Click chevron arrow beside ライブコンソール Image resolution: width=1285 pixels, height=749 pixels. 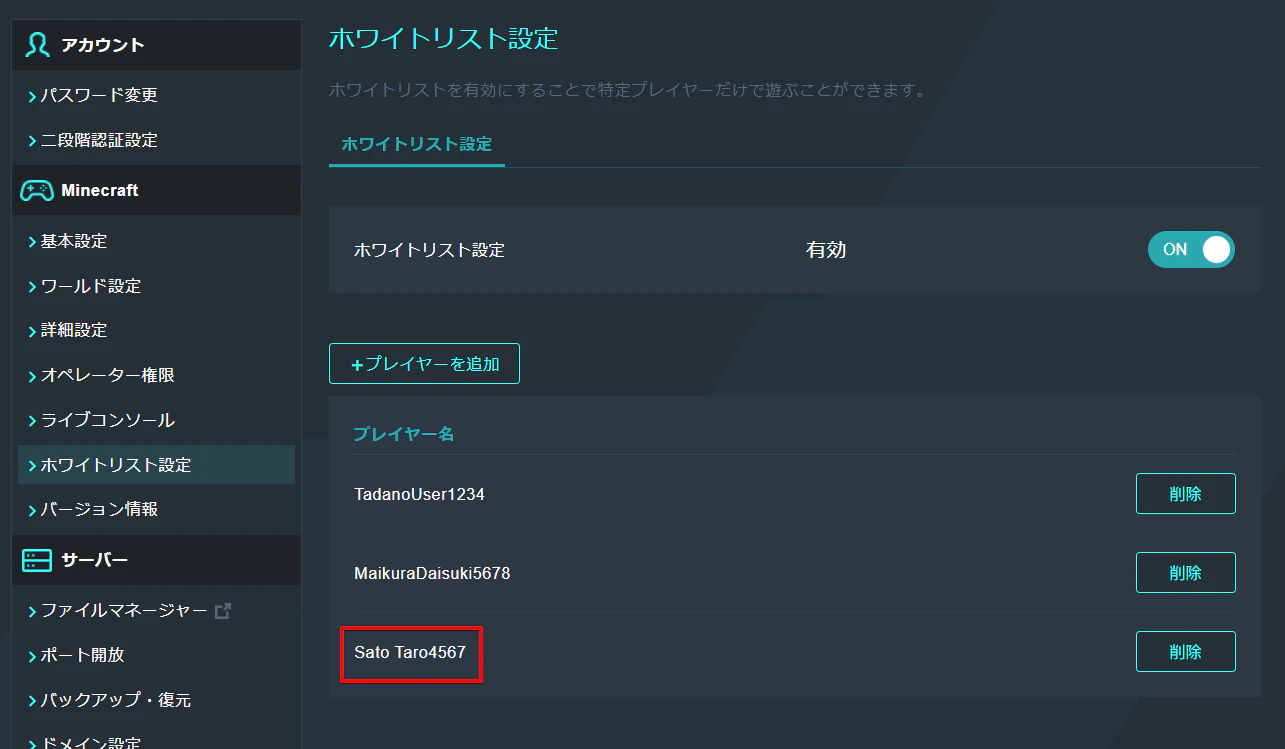point(32,421)
